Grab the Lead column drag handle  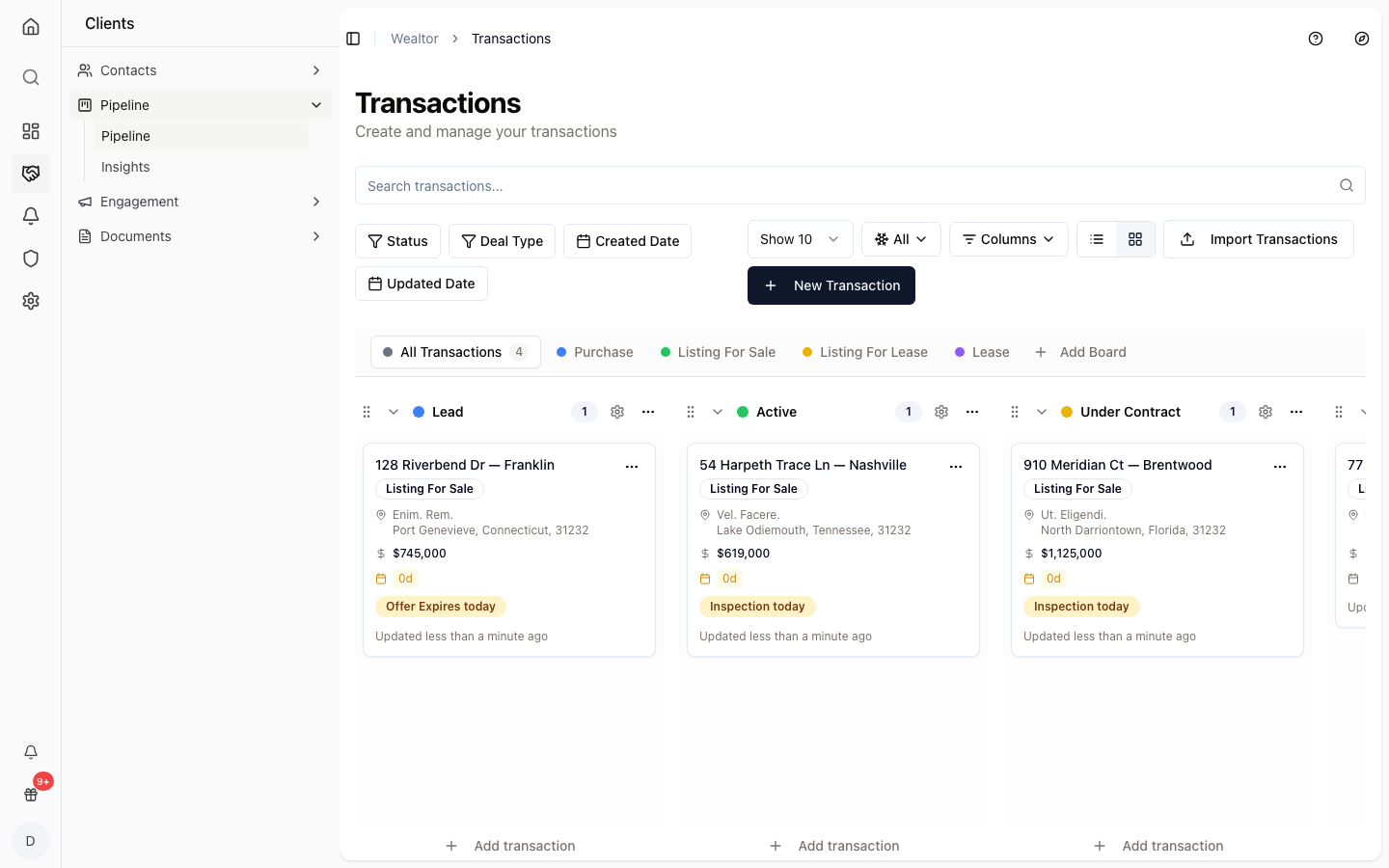tap(367, 412)
